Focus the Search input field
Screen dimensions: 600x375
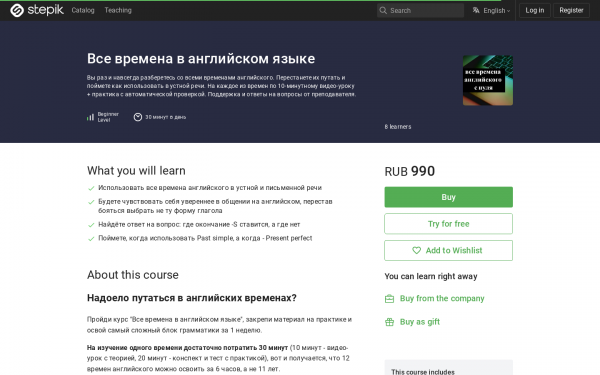(x=420, y=10)
